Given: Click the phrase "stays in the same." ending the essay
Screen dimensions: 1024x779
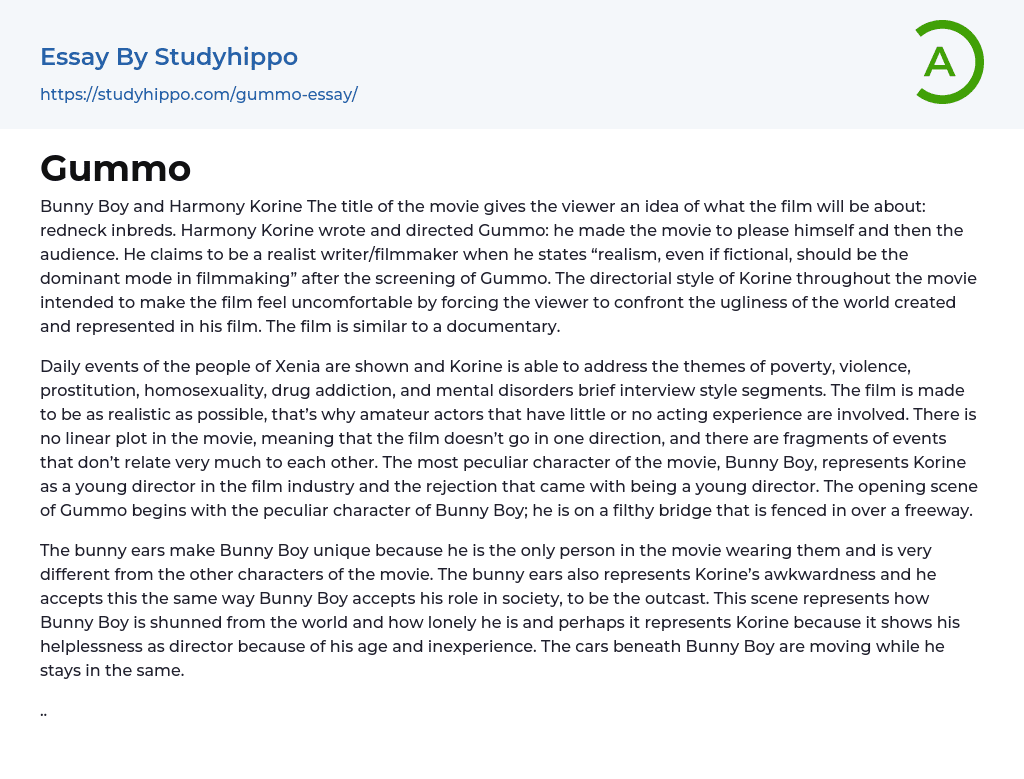Looking at the screenshot, I should point(112,670).
